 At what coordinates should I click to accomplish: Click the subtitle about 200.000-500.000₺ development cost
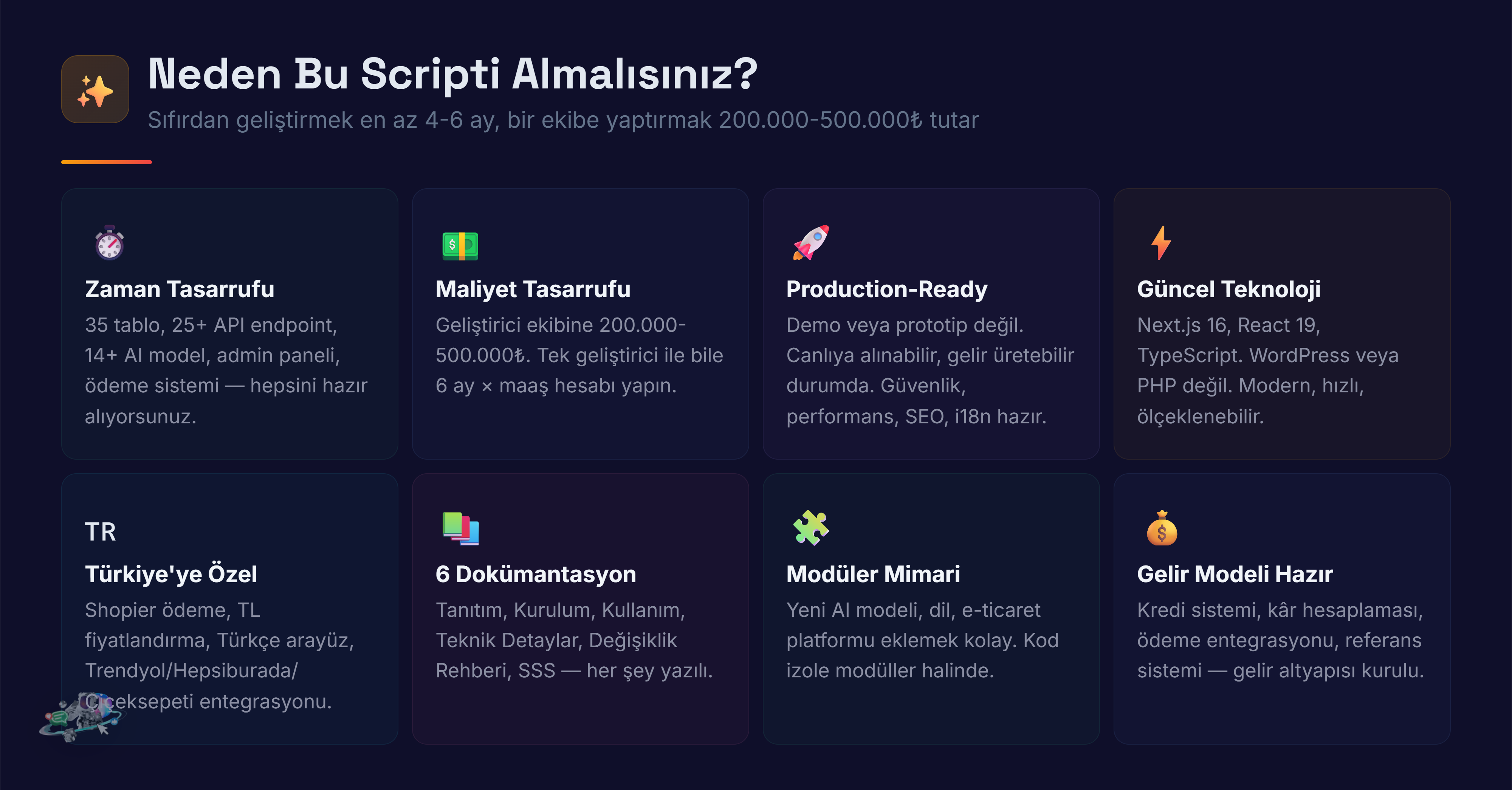(x=563, y=120)
